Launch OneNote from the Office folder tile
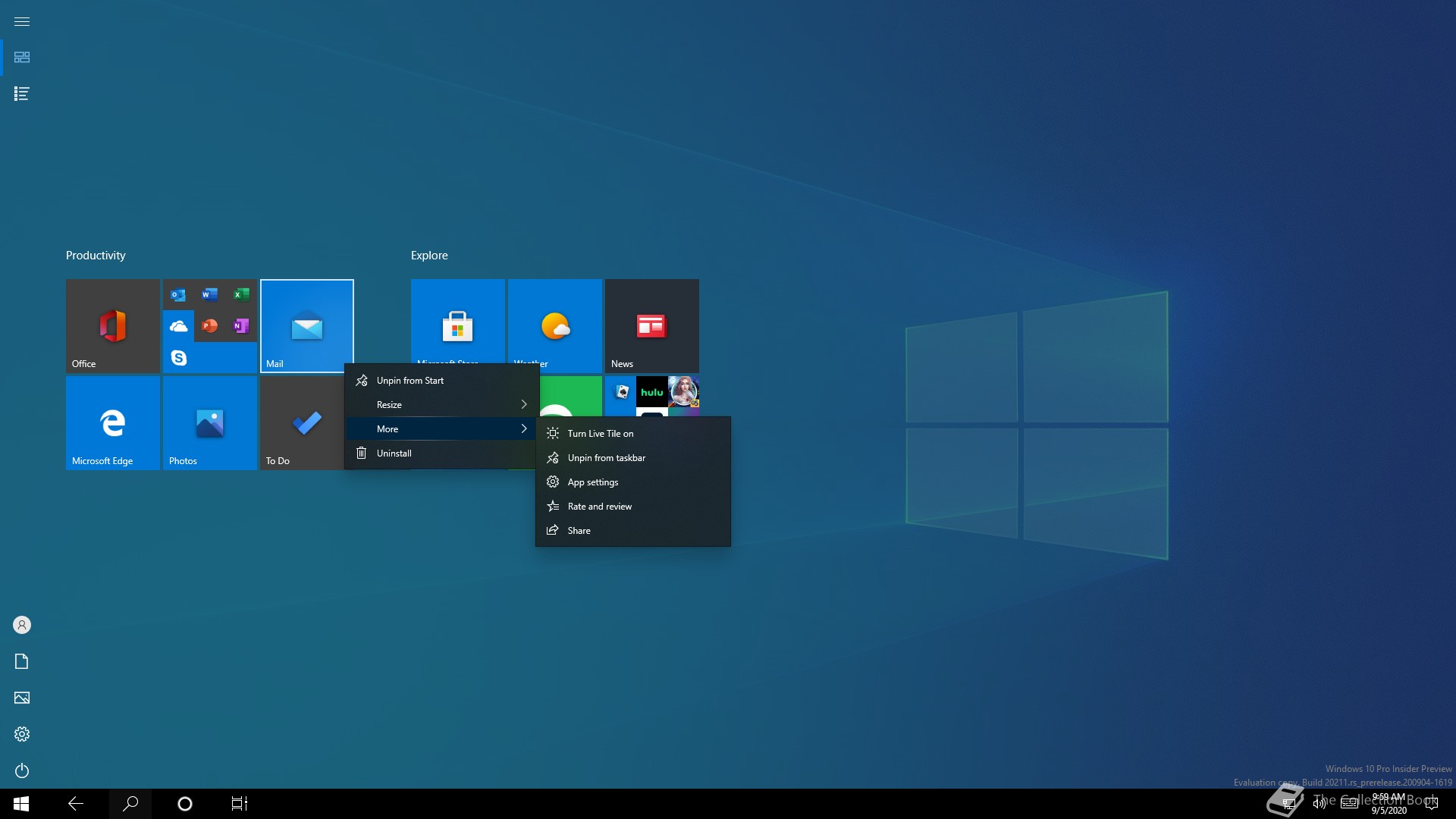The width and height of the screenshot is (1456, 819). tap(241, 326)
